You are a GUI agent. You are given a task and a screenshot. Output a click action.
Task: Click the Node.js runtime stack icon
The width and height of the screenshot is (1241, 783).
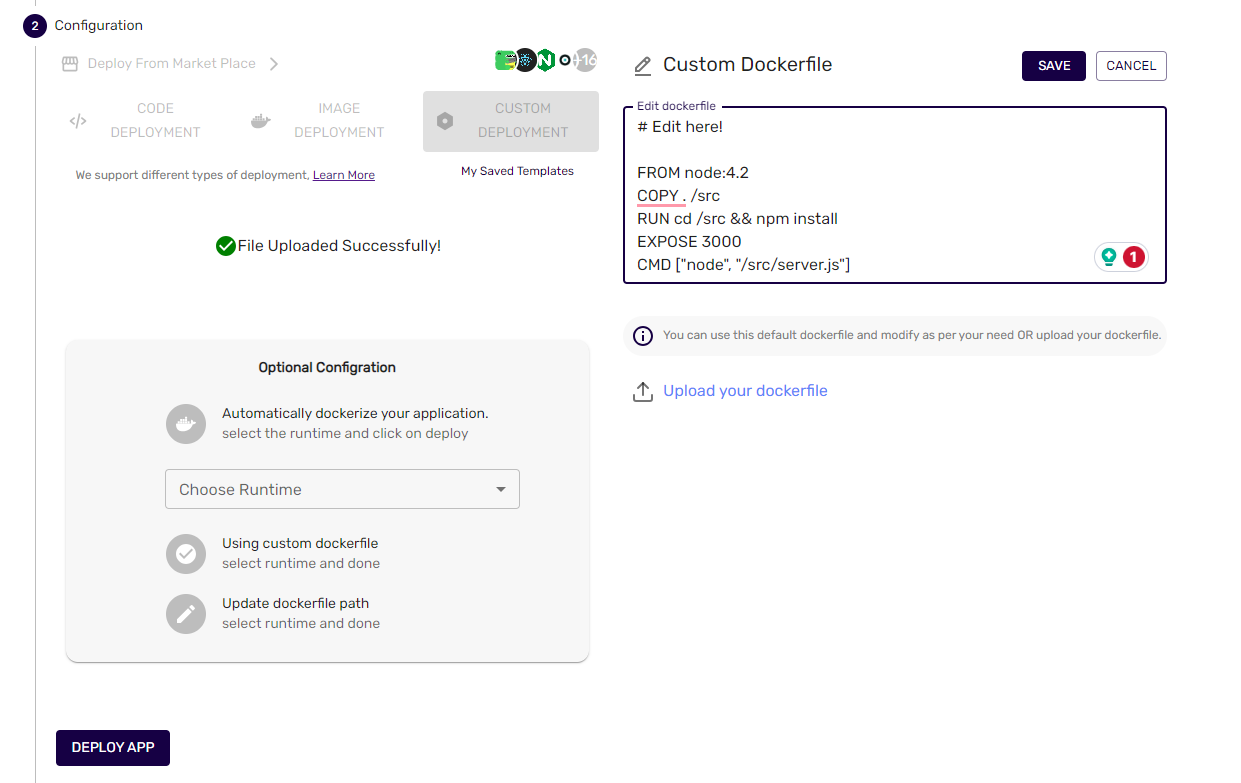pyautogui.click(x=545, y=60)
